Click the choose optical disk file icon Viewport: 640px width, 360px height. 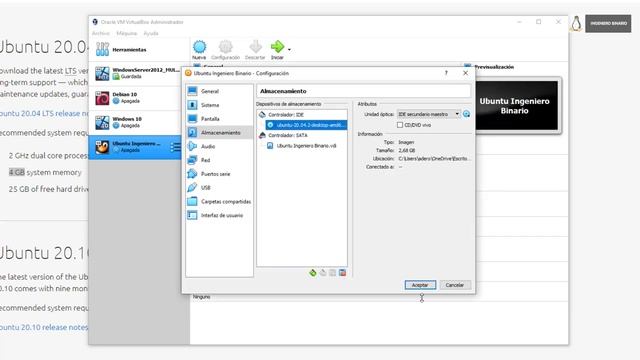click(467, 114)
